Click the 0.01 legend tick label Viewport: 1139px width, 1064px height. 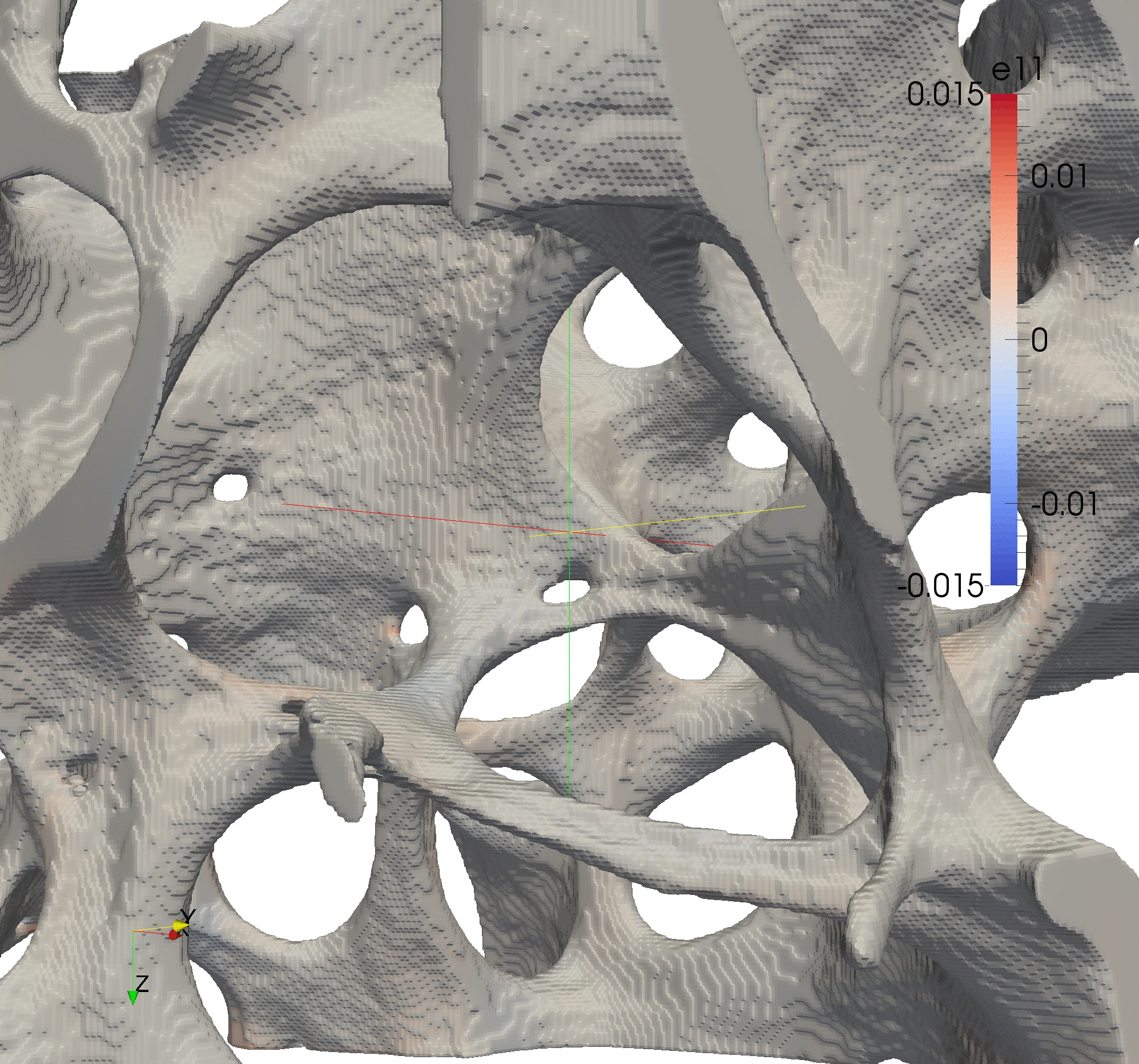1059,175
